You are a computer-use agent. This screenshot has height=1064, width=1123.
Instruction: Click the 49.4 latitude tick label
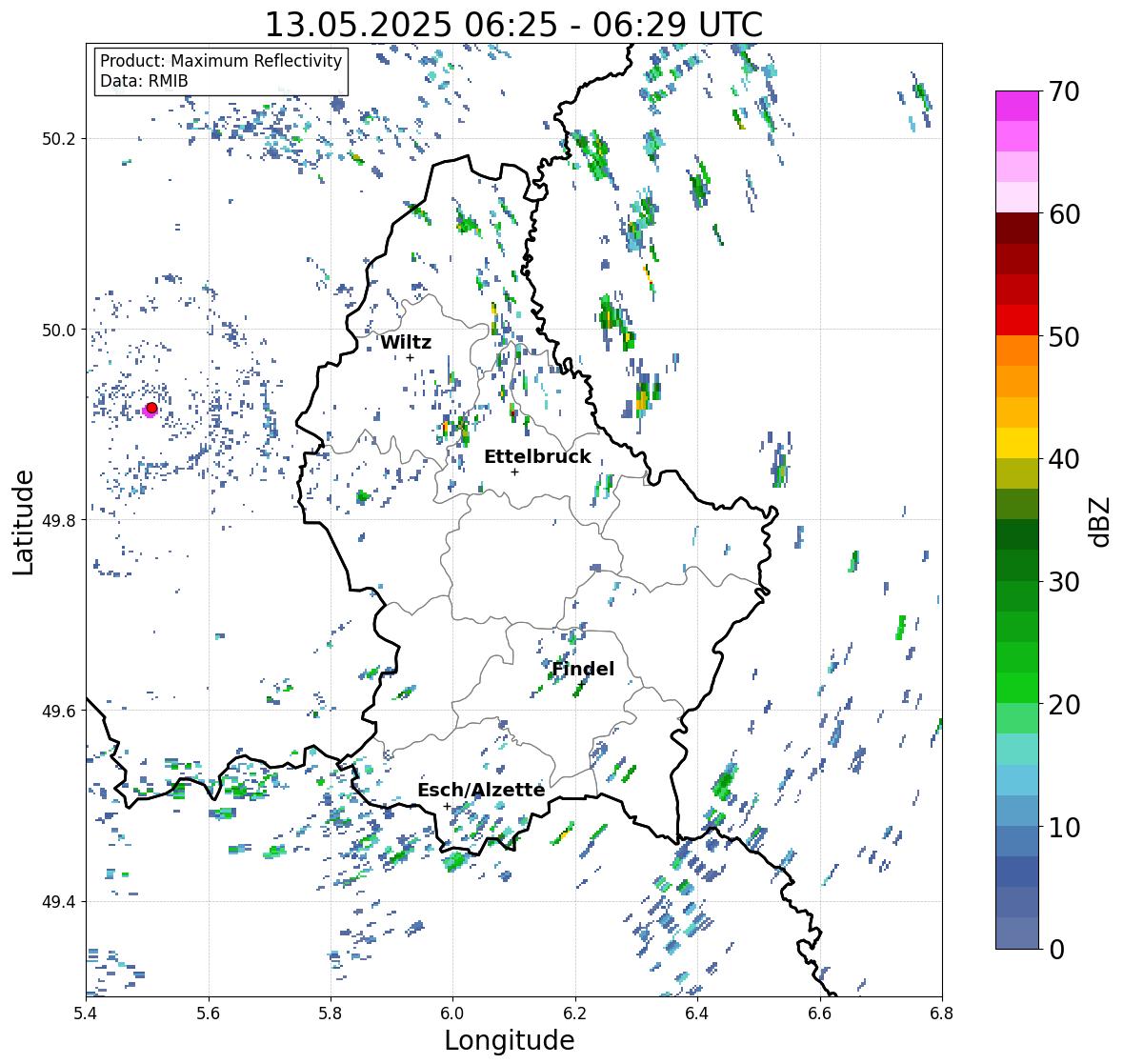(59, 902)
